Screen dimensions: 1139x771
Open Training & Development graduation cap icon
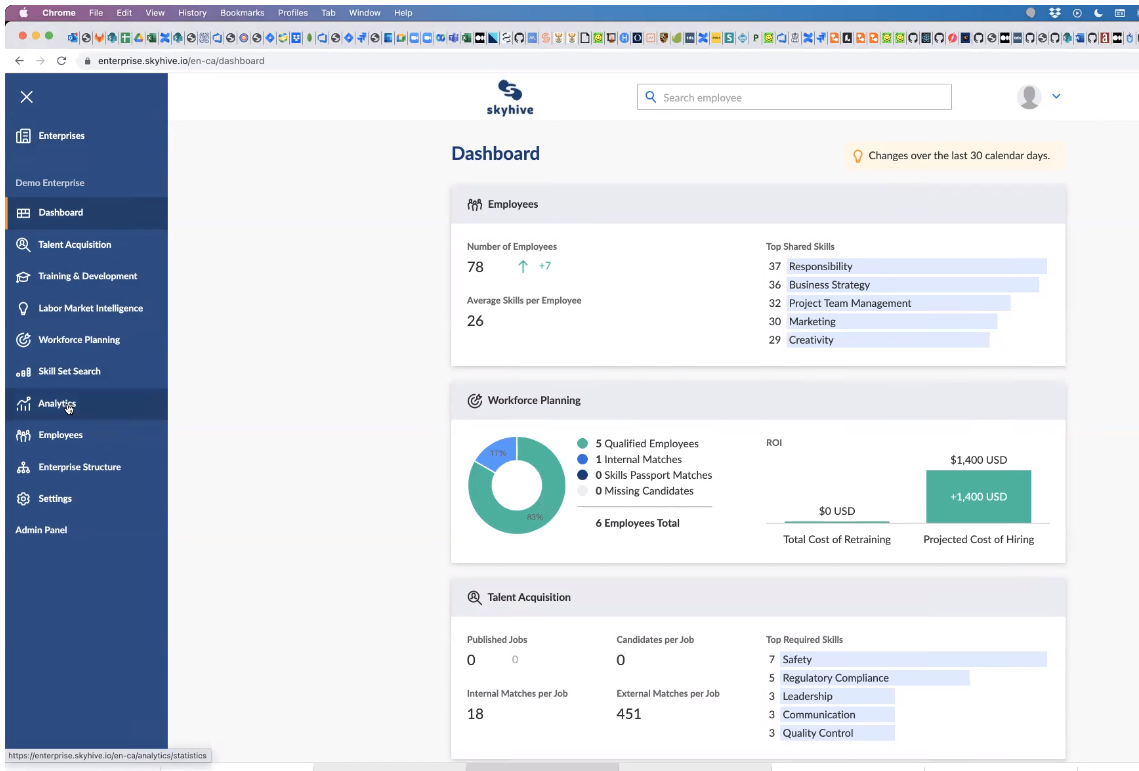[x=23, y=276]
